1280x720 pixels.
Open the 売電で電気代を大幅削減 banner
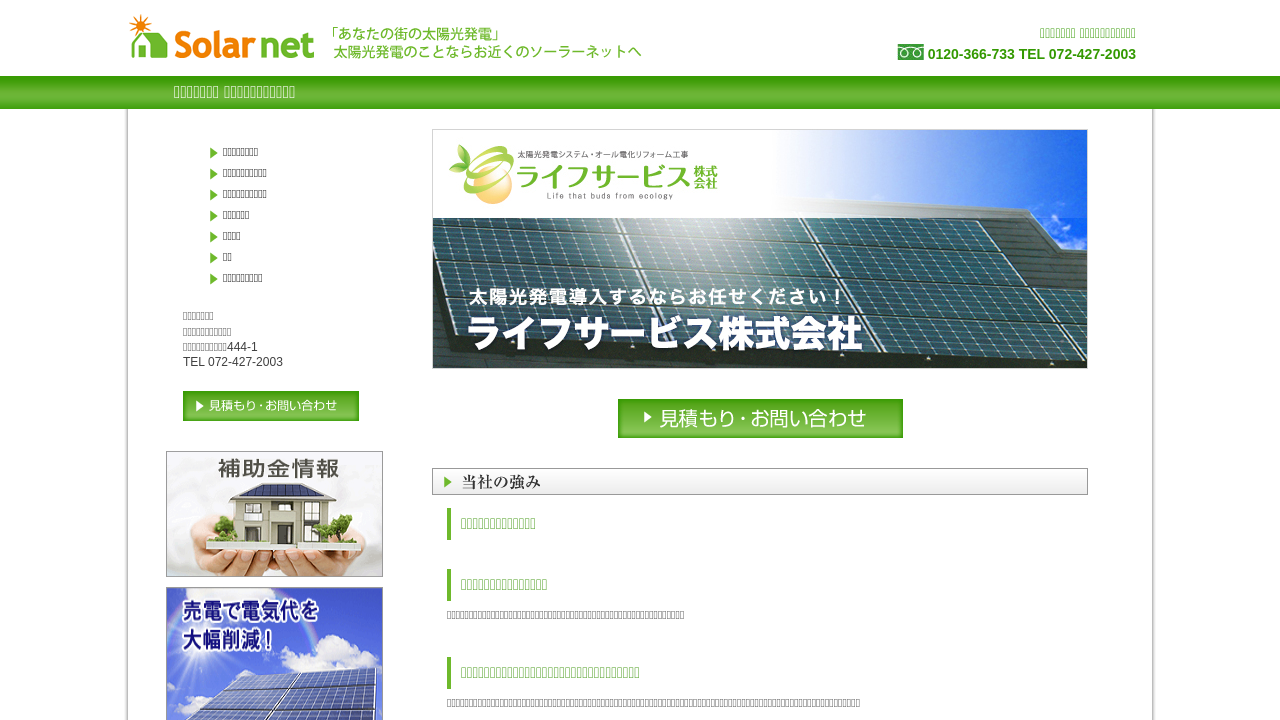274,652
